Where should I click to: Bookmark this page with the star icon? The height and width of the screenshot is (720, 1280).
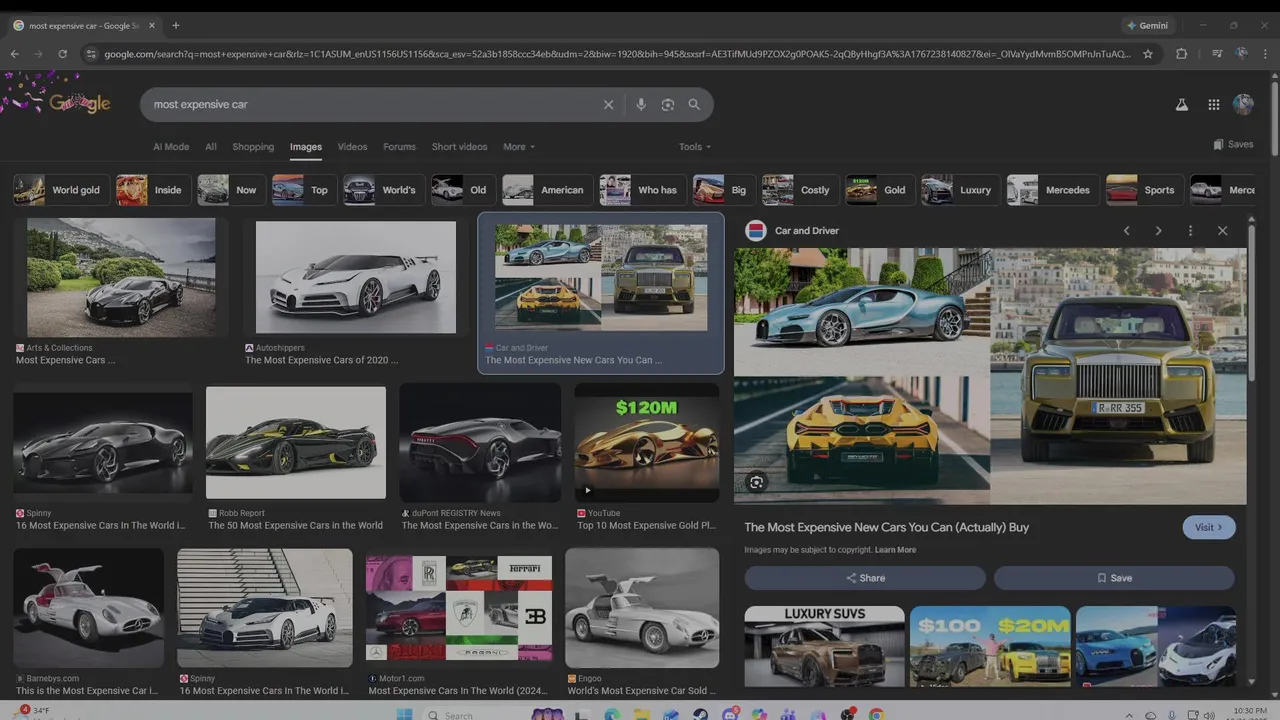(x=1148, y=54)
